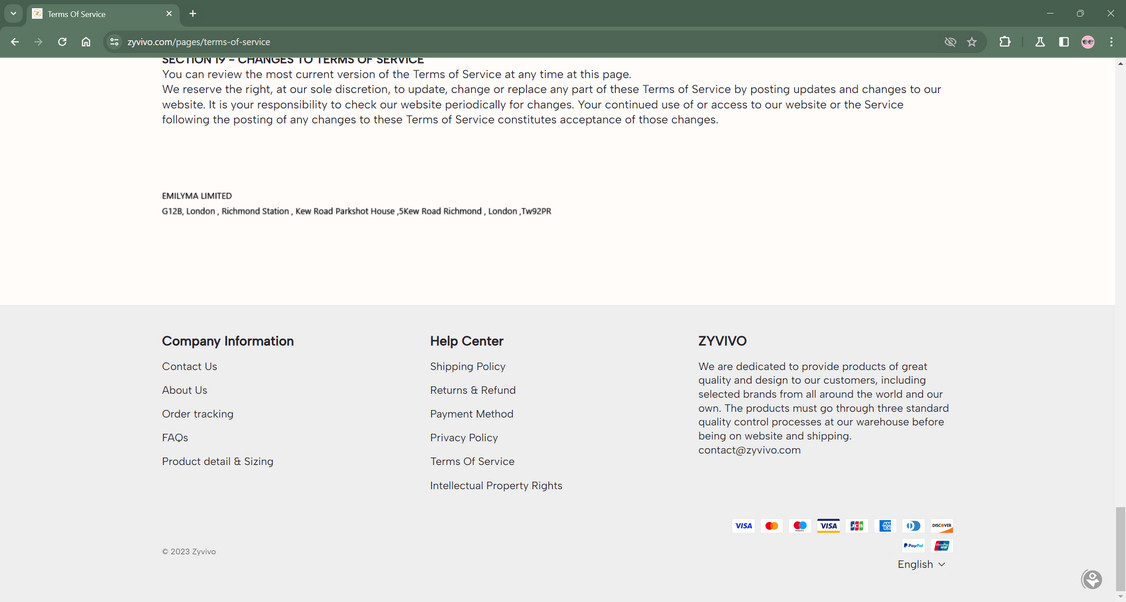The image size is (1126, 602).
Task: Open the About Us link
Action: pyautogui.click(x=185, y=390)
